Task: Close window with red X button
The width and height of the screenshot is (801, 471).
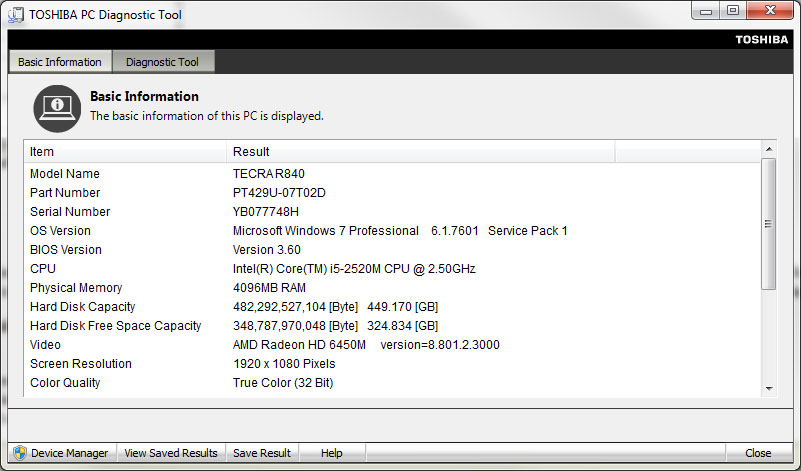Action: point(770,10)
